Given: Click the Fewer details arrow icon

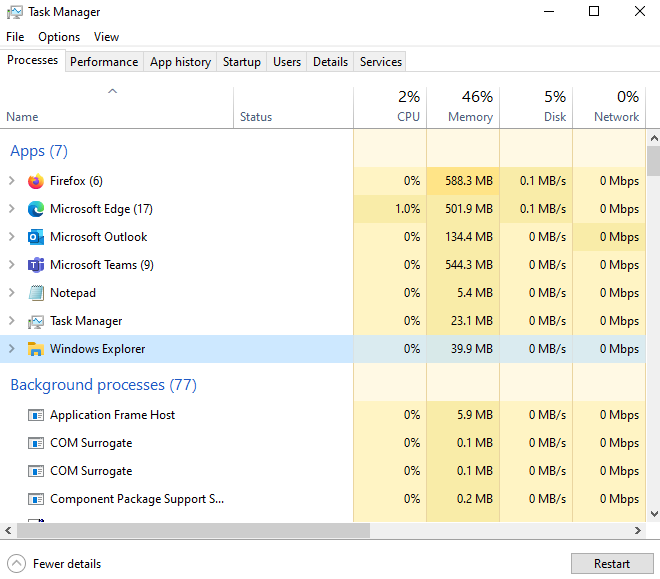Looking at the screenshot, I should (x=16, y=564).
